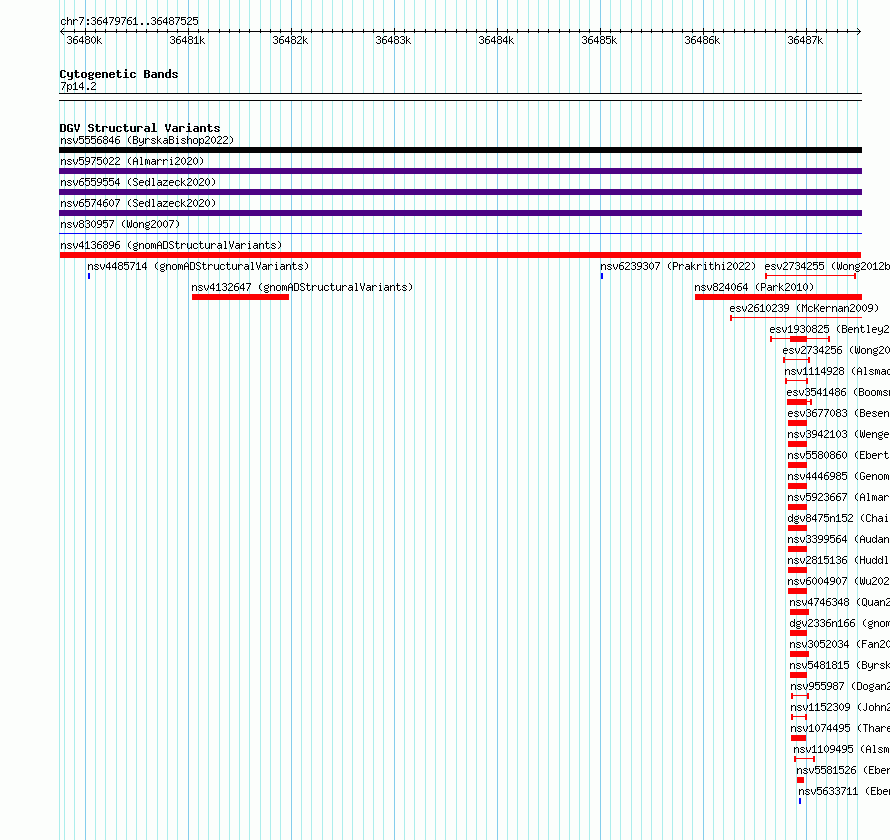Open nsv6574607 (Sedlazeck2020) variant label
890x840 pixels.
pyautogui.click(x=138, y=203)
